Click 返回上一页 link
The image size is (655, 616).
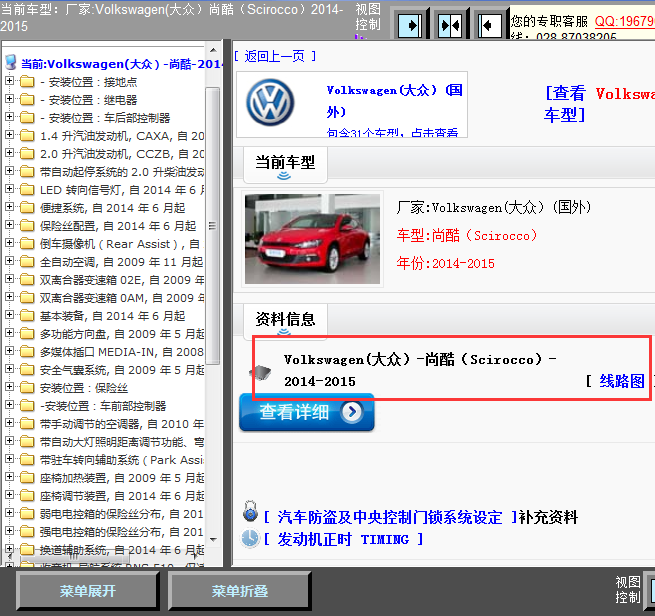[274, 56]
